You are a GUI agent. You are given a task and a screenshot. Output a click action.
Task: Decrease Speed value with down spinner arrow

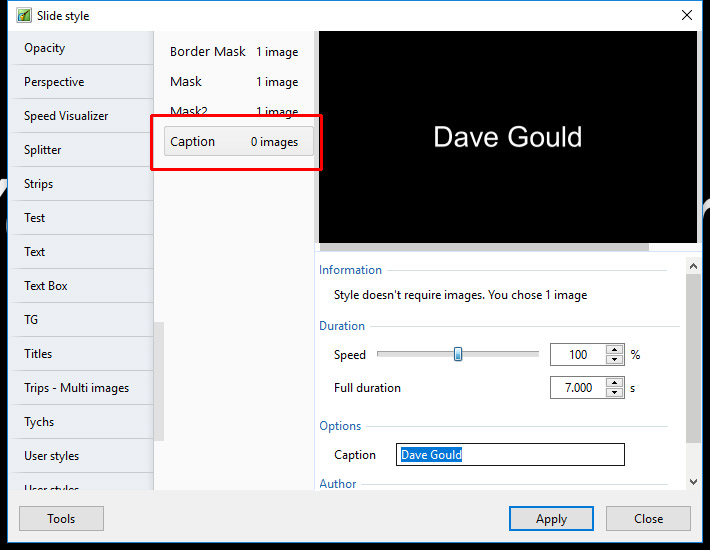point(614,360)
